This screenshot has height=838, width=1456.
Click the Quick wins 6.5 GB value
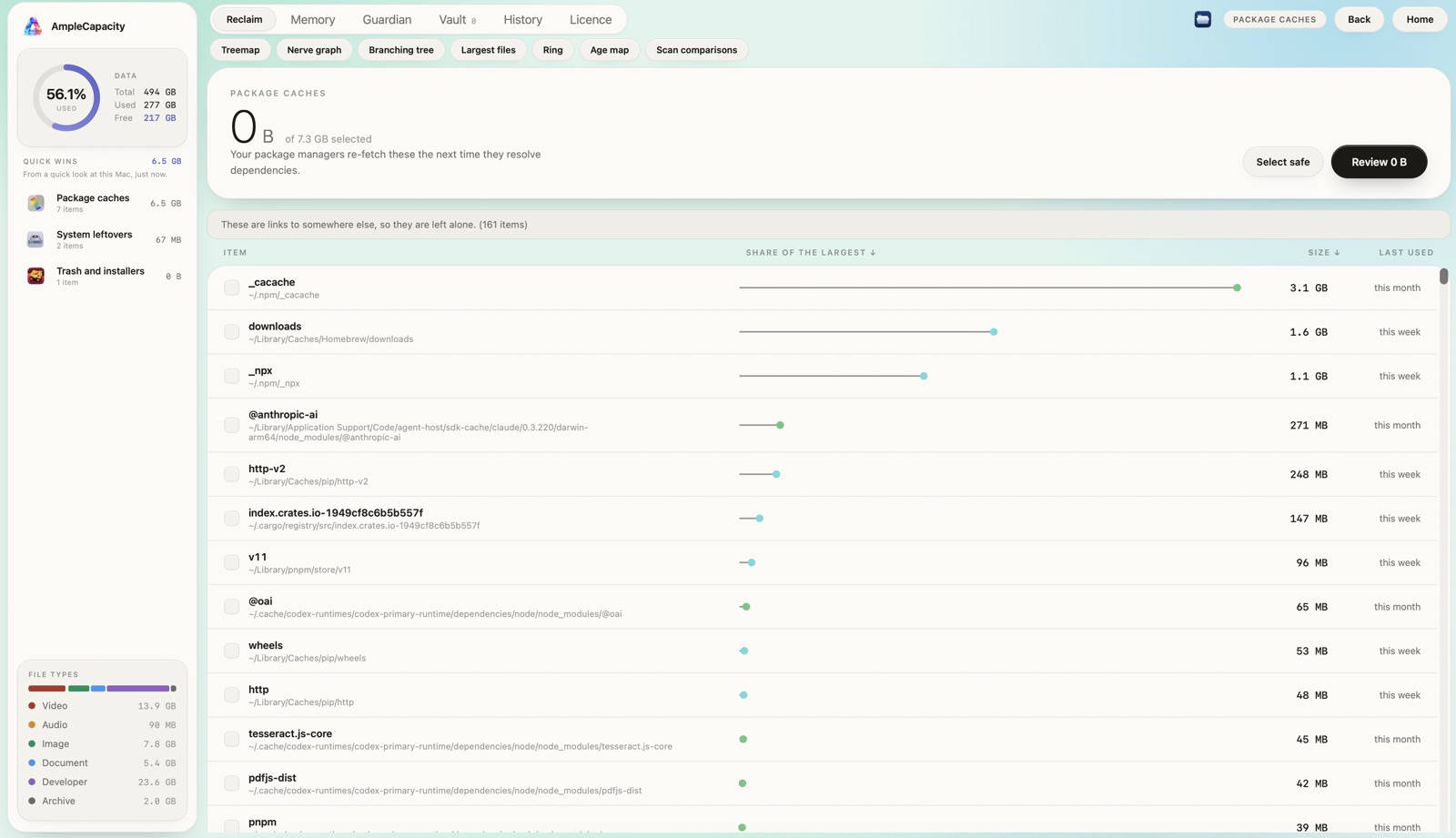tap(167, 161)
